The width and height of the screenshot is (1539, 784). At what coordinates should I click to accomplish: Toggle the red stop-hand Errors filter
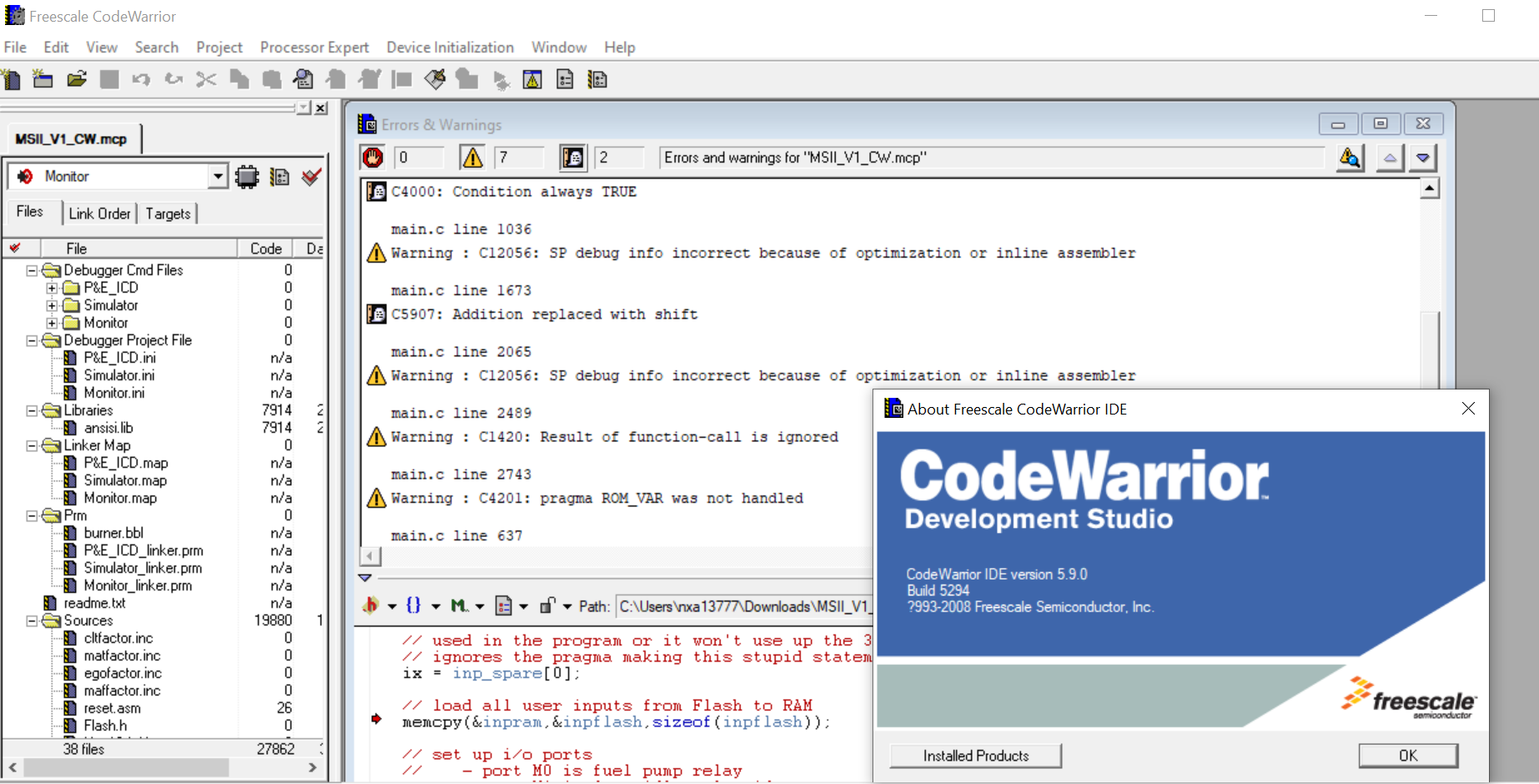[373, 157]
